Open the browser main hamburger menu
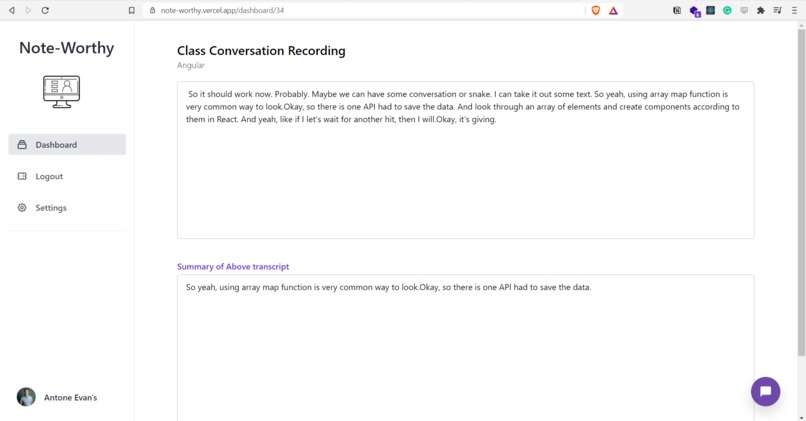806x421 pixels. coord(794,10)
